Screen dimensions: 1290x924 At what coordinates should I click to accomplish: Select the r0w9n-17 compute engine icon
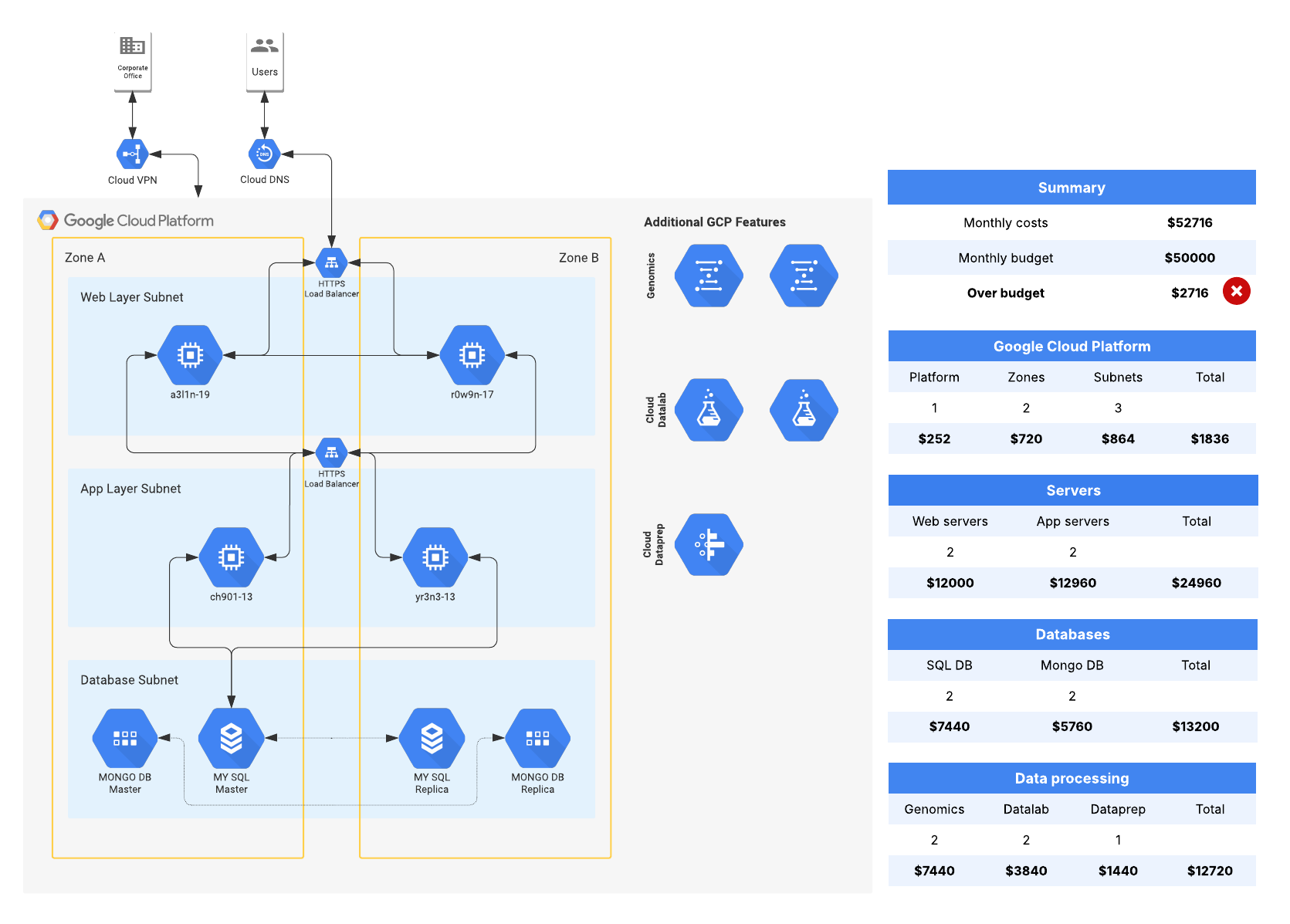pyautogui.click(x=472, y=355)
